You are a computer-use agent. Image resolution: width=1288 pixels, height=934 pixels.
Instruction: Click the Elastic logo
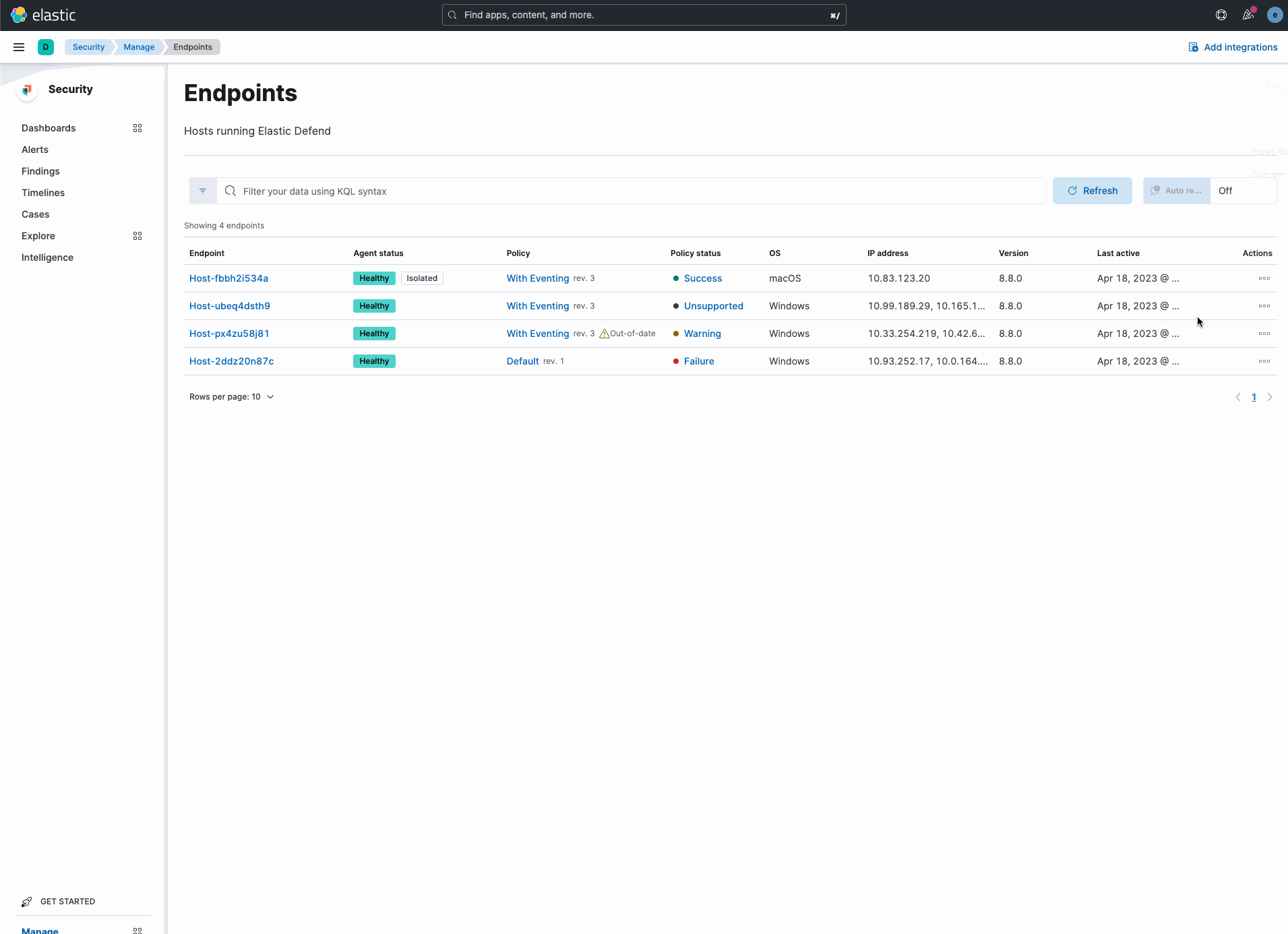[43, 15]
